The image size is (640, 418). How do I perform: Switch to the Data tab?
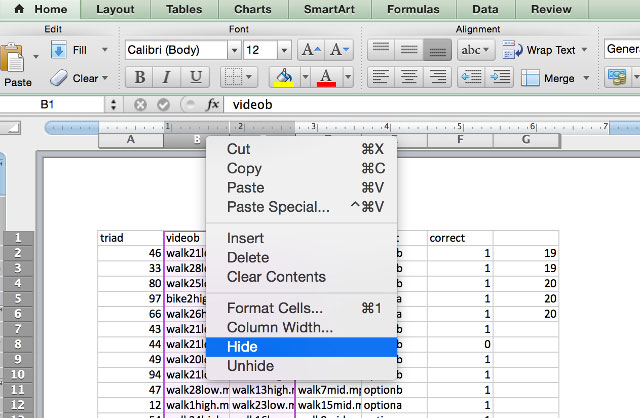coord(485,9)
